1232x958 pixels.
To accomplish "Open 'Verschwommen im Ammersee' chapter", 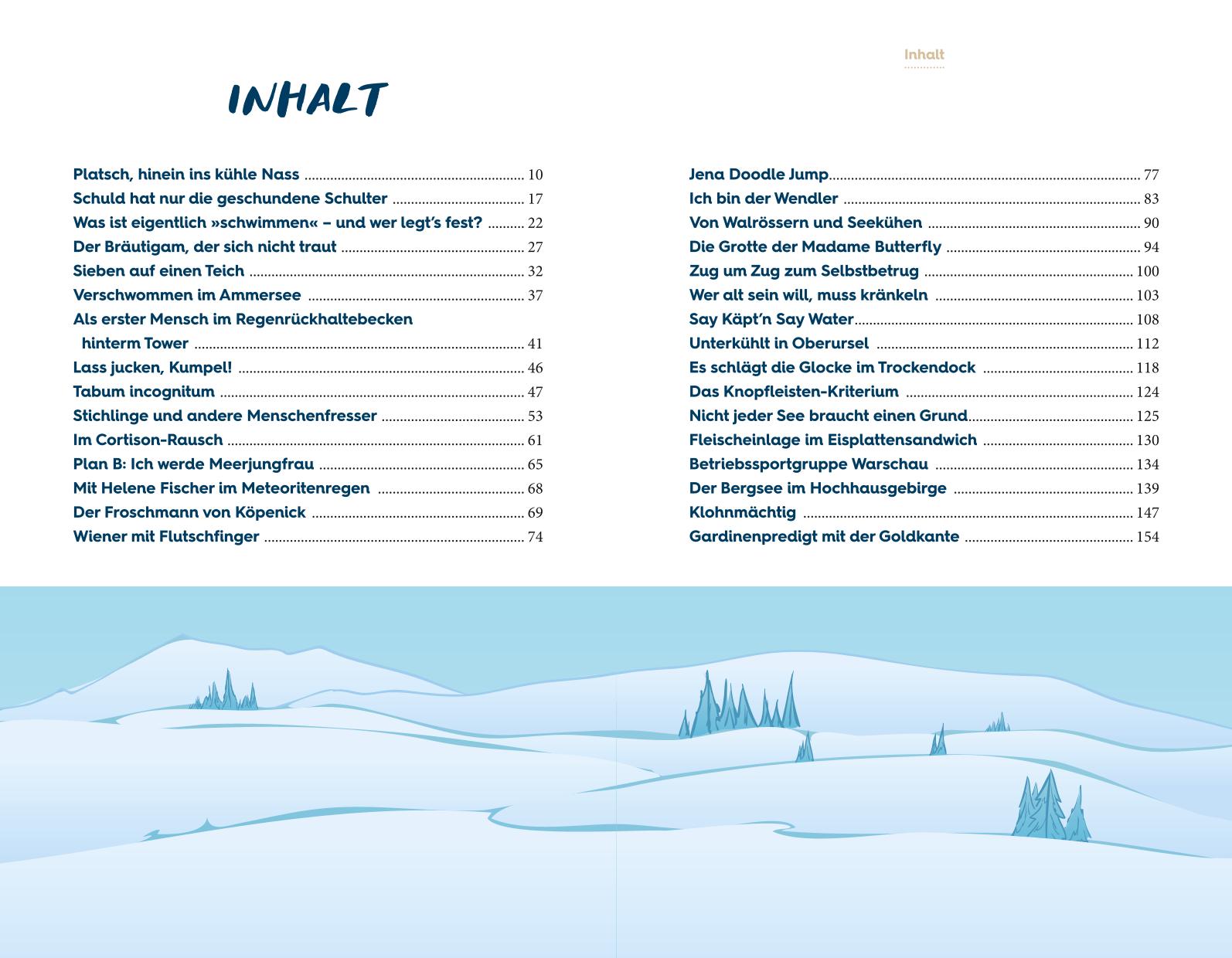I will 189,295.
